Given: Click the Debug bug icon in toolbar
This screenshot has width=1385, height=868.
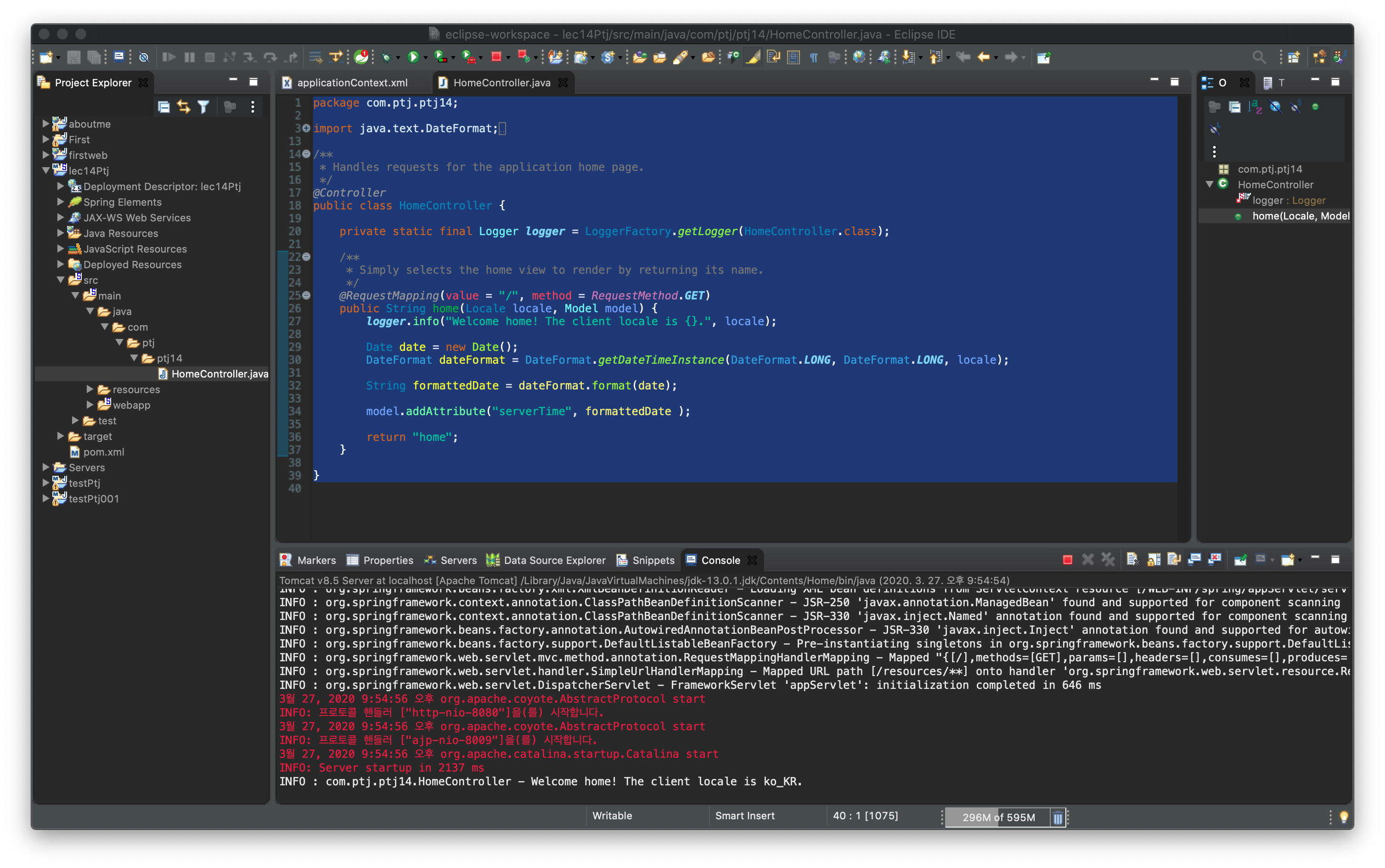Looking at the screenshot, I should coord(387,57).
